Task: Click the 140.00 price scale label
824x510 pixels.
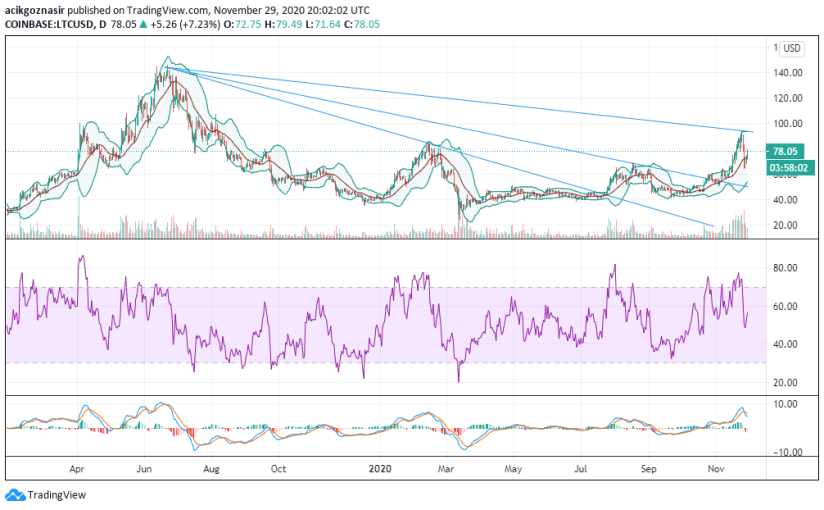Action: (788, 73)
